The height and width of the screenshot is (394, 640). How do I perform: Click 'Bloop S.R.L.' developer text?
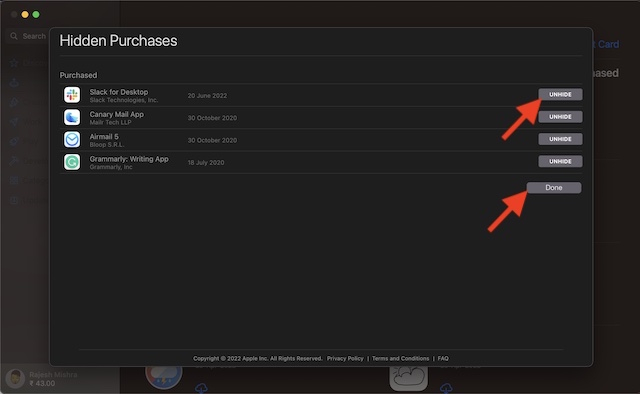[x=107, y=145]
